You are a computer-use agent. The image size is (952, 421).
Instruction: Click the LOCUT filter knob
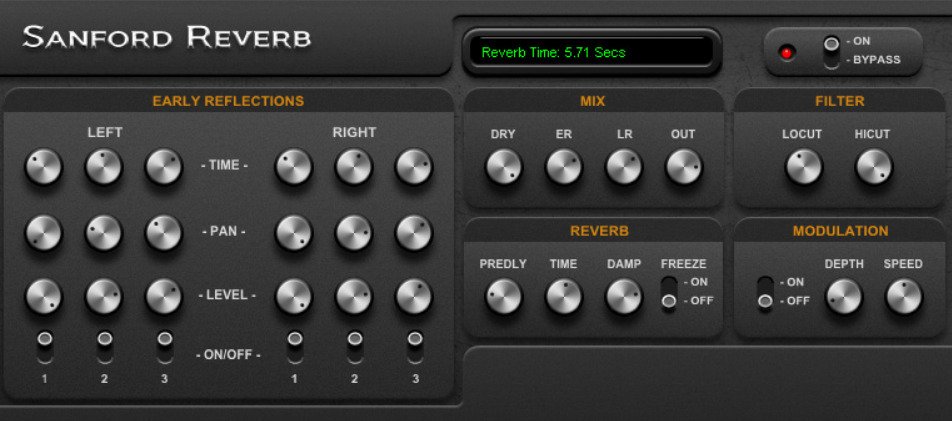click(x=804, y=166)
